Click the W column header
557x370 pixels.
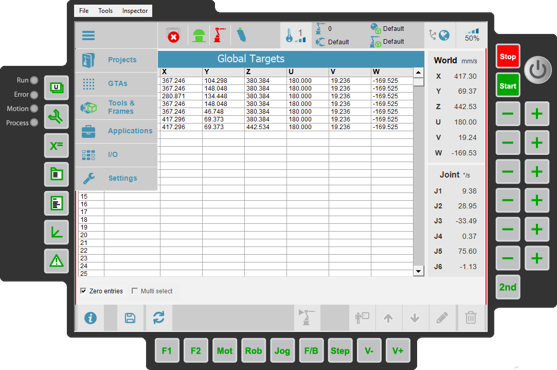pos(392,72)
